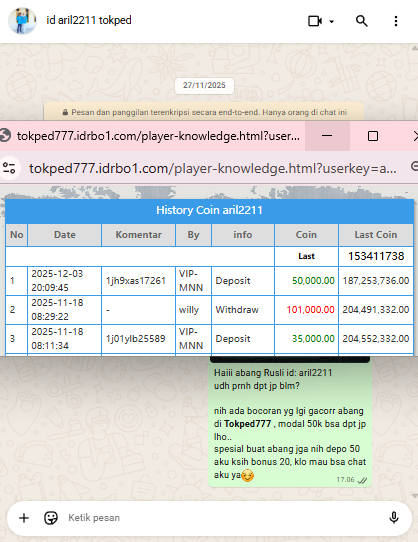Select the comment code 1j01ylb25589

[136, 339]
